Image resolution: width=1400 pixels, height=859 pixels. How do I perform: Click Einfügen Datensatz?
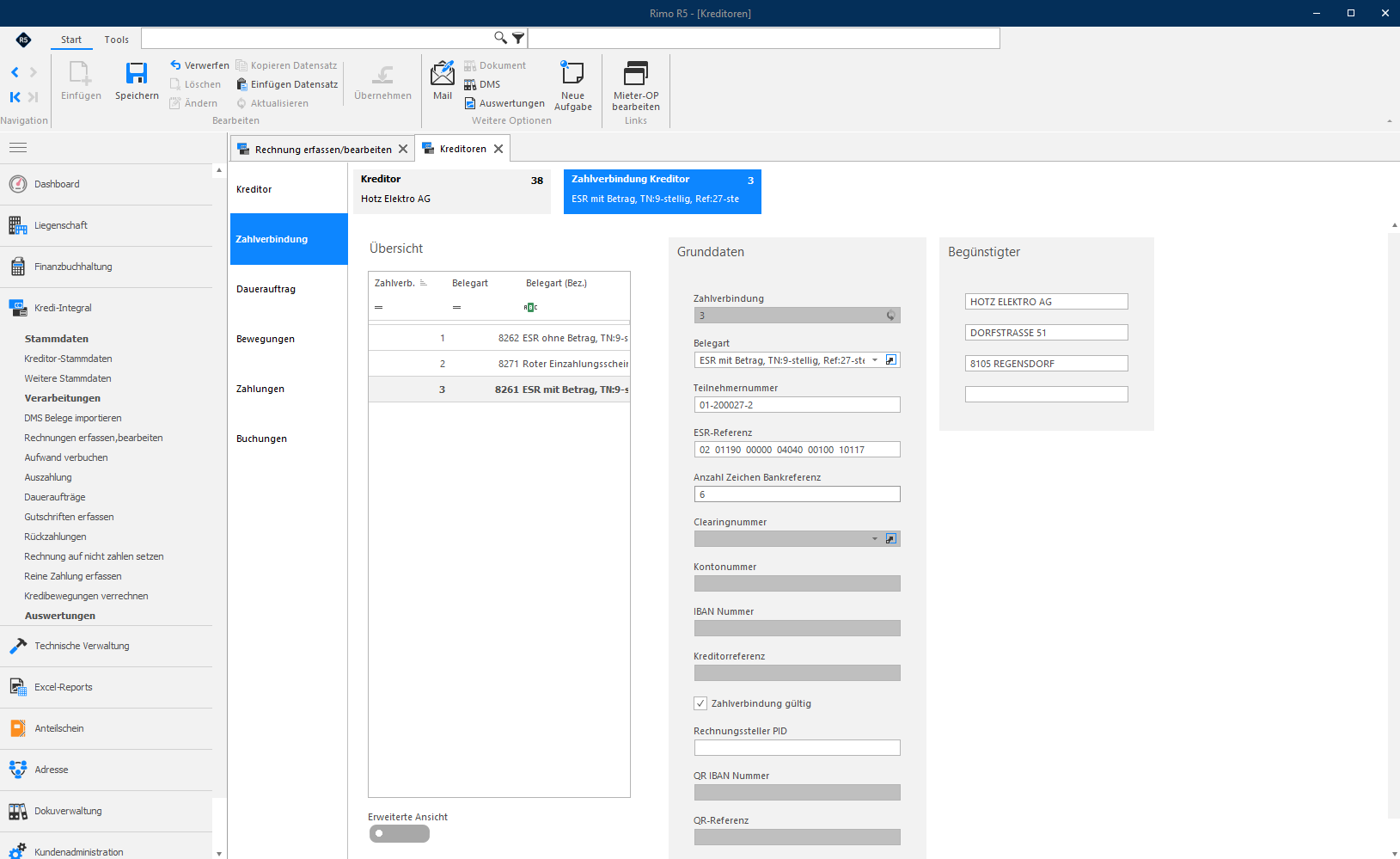click(287, 84)
